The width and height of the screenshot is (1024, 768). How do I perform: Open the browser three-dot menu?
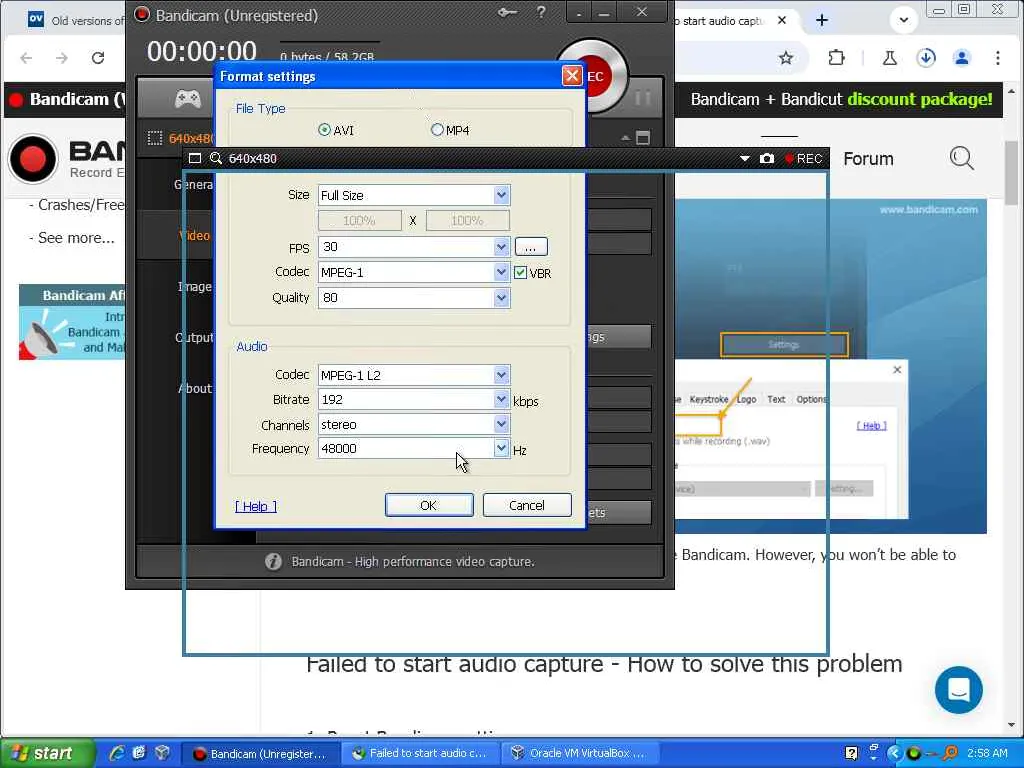pyautogui.click(x=998, y=58)
